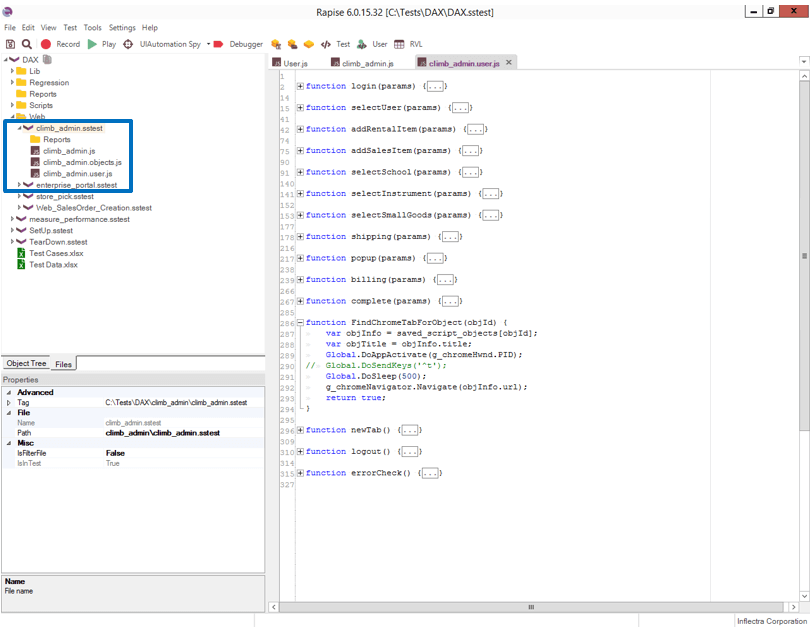
Task: Open UIAutomation Spy crosshair tool
Action: pyautogui.click(x=128, y=44)
